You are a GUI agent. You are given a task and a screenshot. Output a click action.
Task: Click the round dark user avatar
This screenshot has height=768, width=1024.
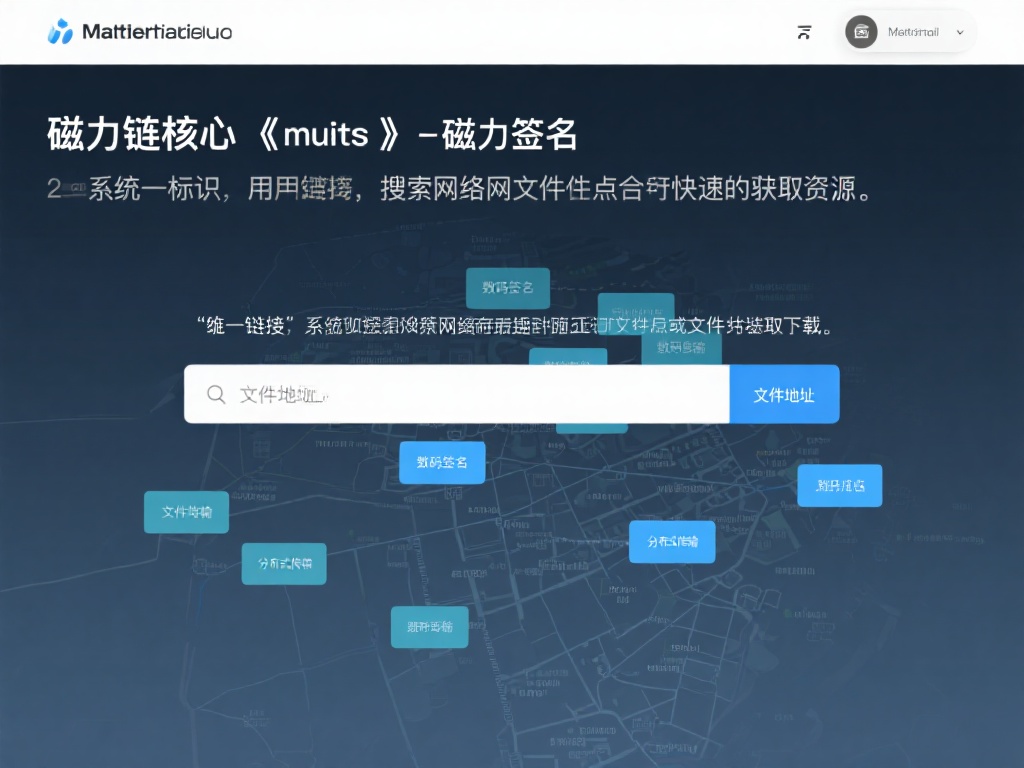tap(861, 32)
